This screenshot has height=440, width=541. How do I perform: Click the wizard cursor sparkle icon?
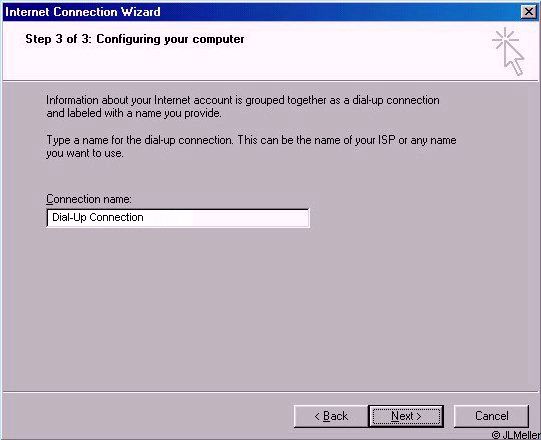coord(509,51)
